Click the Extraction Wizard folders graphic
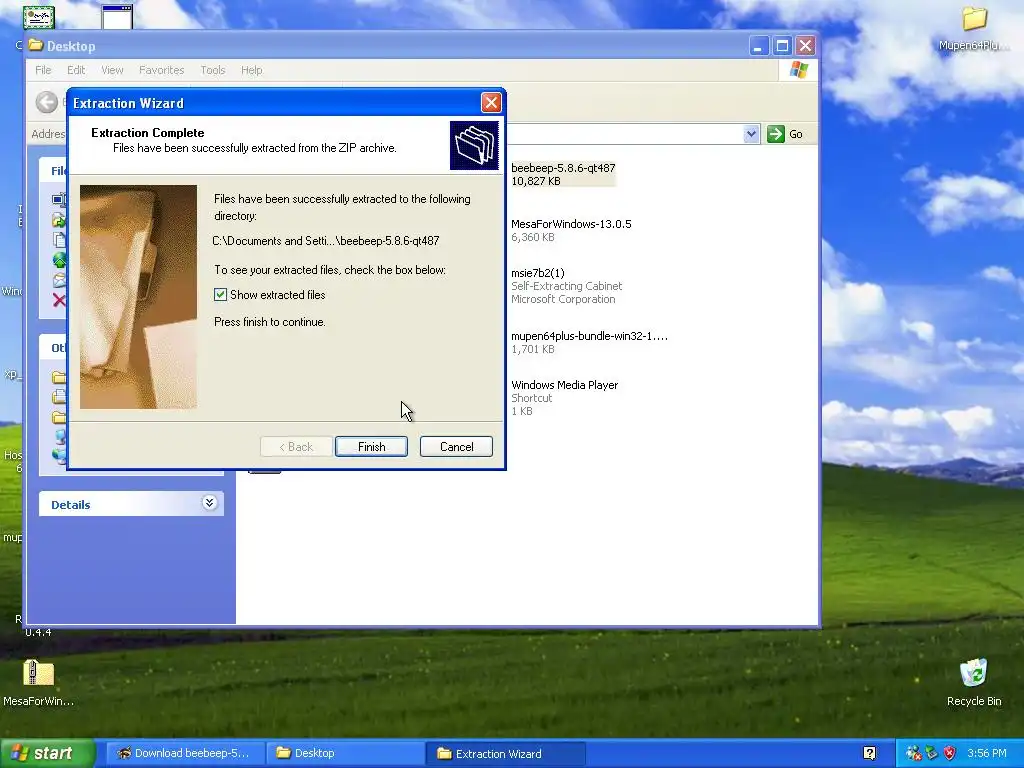 click(x=474, y=145)
